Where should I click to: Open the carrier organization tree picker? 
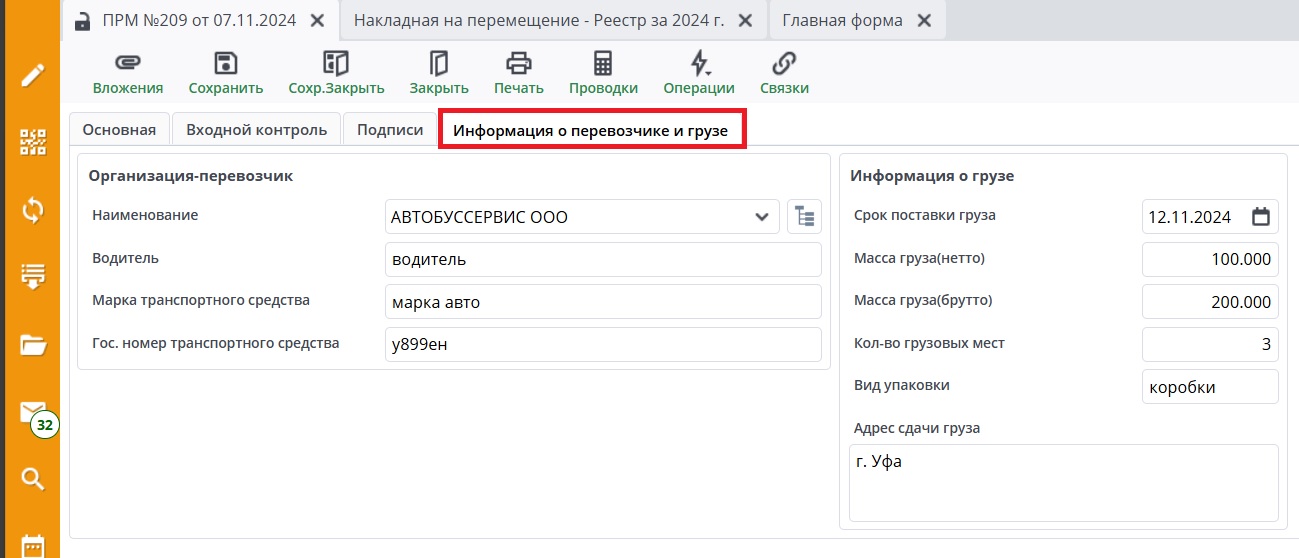click(x=804, y=216)
